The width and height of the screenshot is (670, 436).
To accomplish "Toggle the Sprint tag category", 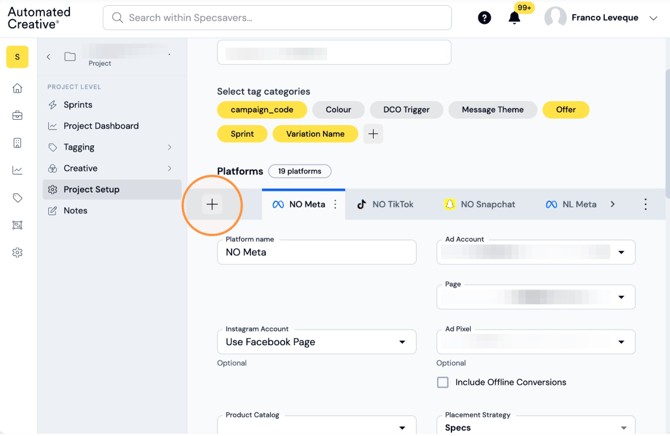I will pos(242,134).
